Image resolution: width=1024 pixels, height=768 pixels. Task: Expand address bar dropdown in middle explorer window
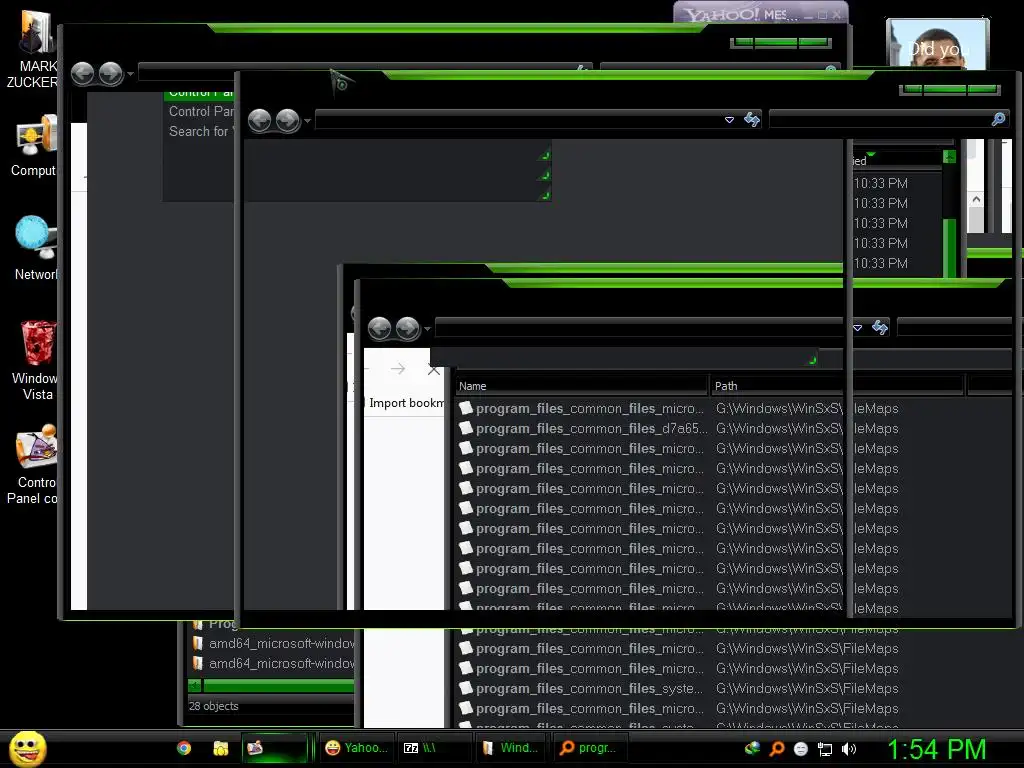[729, 120]
